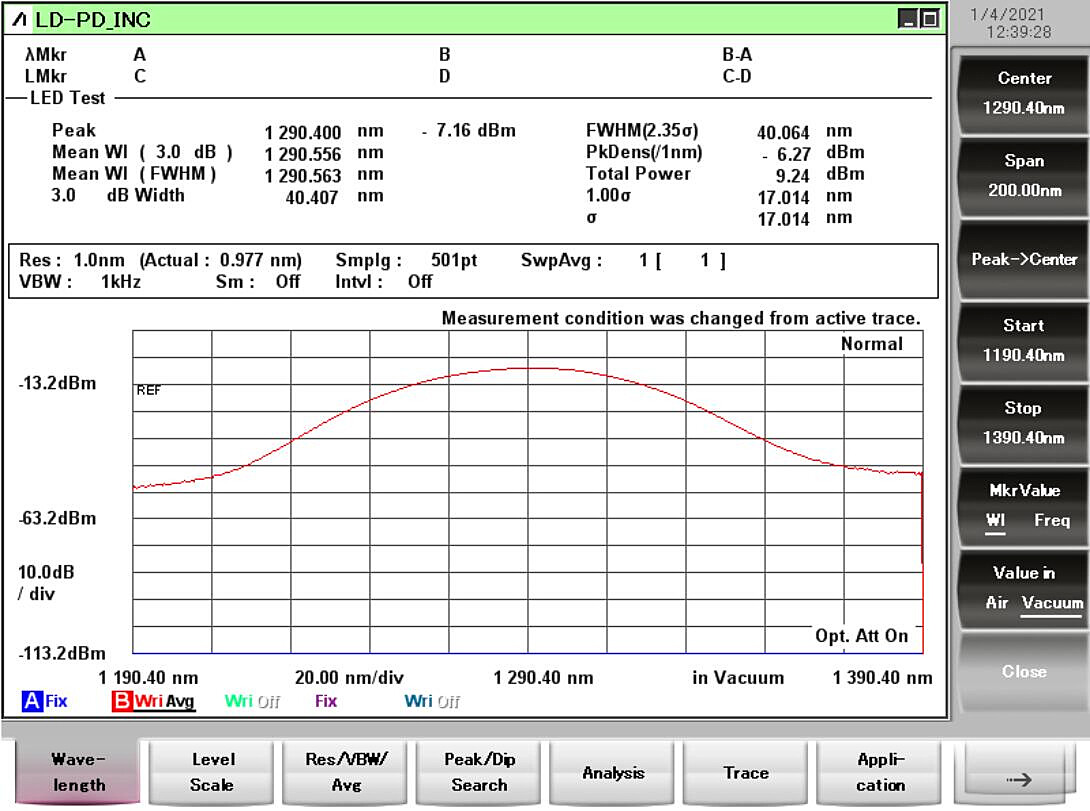Select the Stop 1390.40nm softkey
This screenshot has height=811, width=1090.
[x=1024, y=422]
